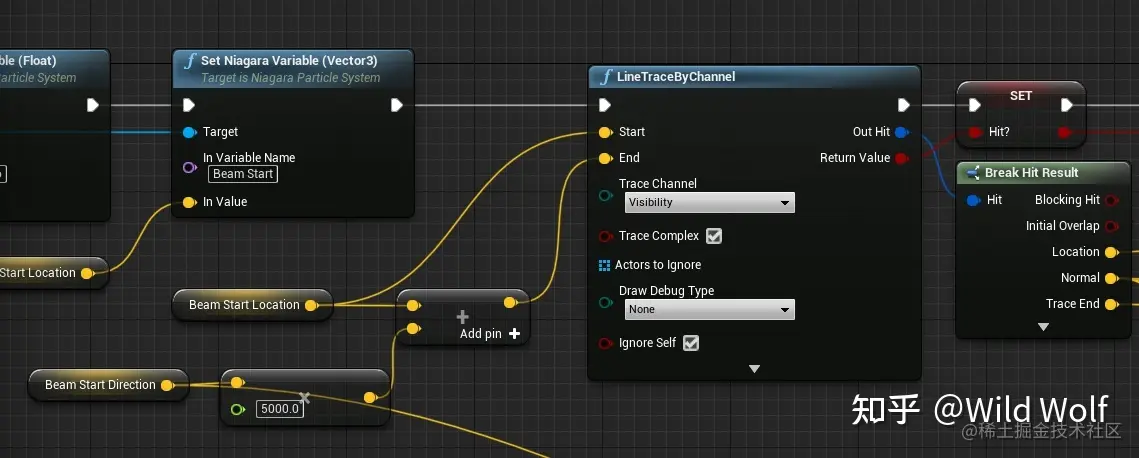1139x458 pixels.
Task: Select the Break Hit Result node title
Action: pos(1031,173)
